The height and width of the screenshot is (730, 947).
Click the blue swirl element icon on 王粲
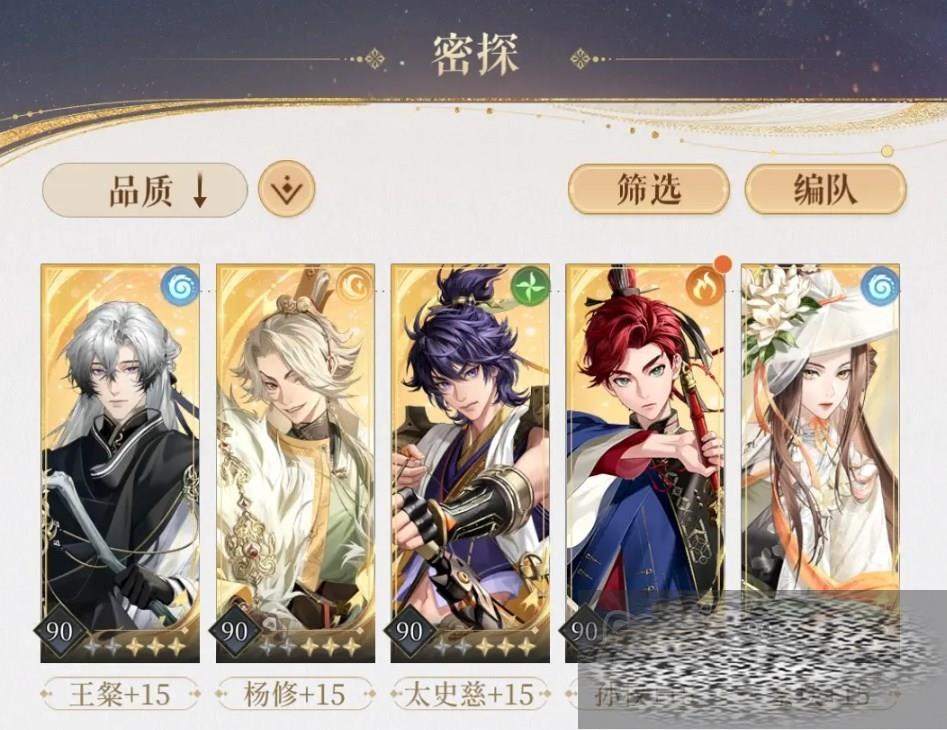tap(179, 286)
